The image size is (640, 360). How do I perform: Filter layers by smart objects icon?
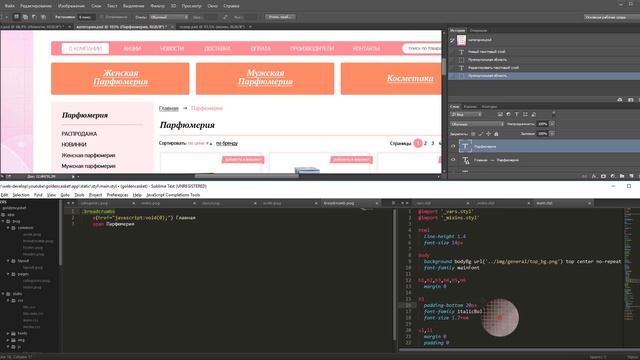point(533,114)
